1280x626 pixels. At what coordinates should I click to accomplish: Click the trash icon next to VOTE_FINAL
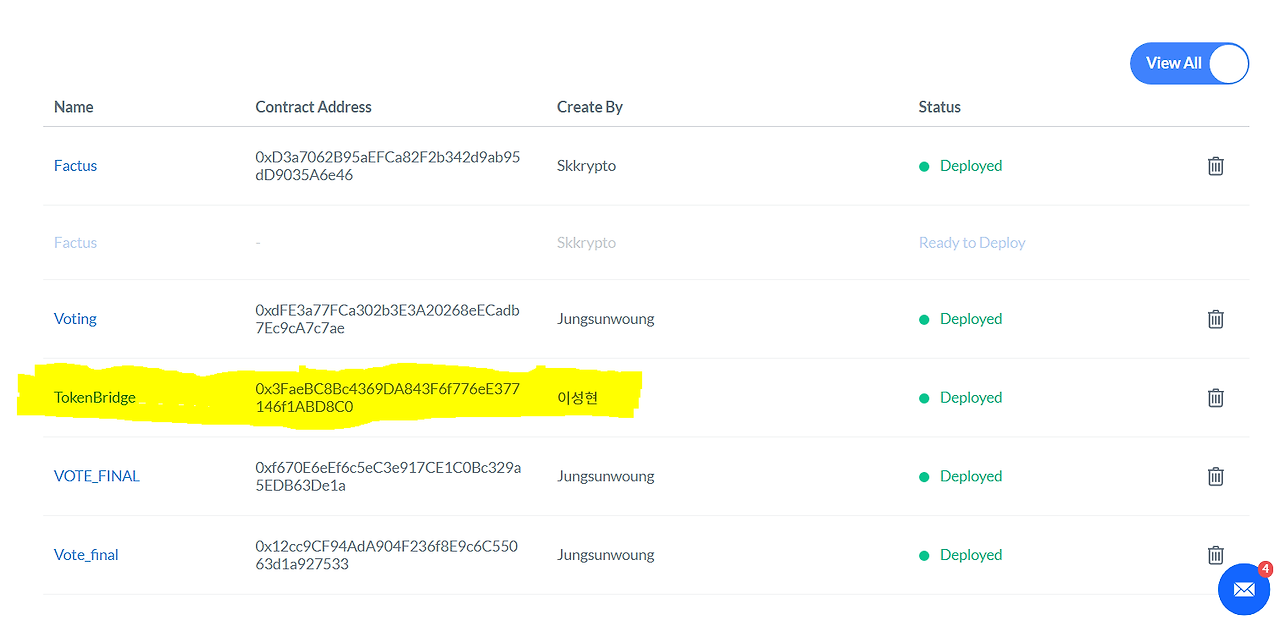[1215, 476]
